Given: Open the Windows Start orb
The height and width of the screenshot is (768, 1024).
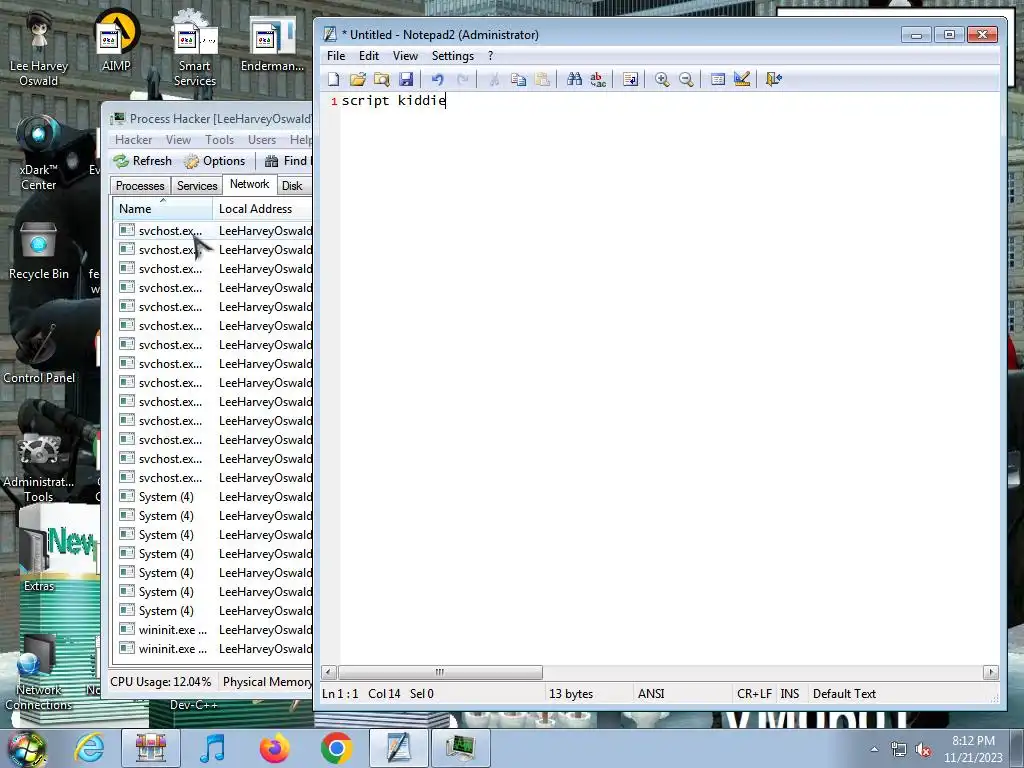Looking at the screenshot, I should coord(27,748).
